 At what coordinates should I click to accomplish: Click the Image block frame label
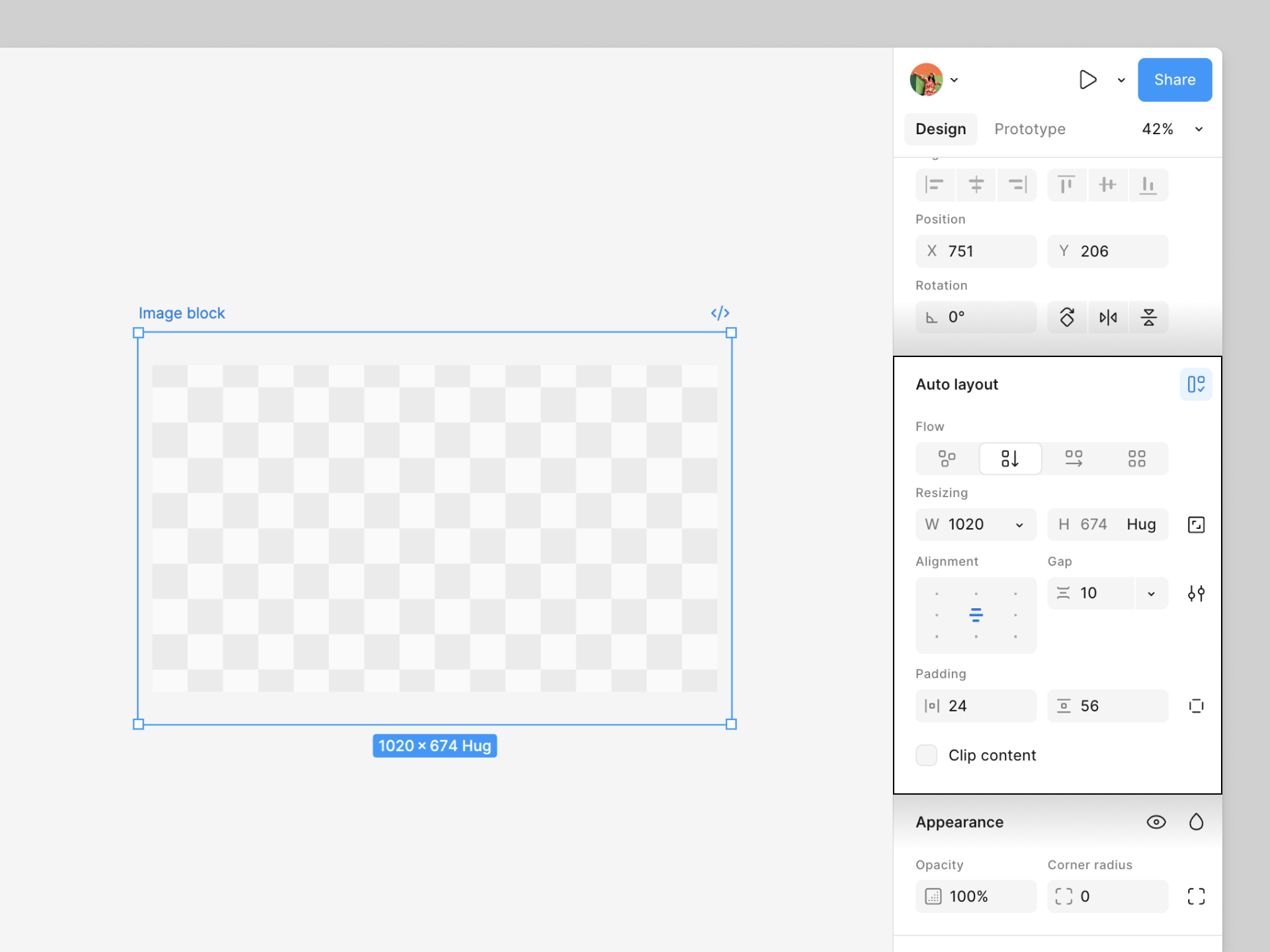pyautogui.click(x=182, y=313)
